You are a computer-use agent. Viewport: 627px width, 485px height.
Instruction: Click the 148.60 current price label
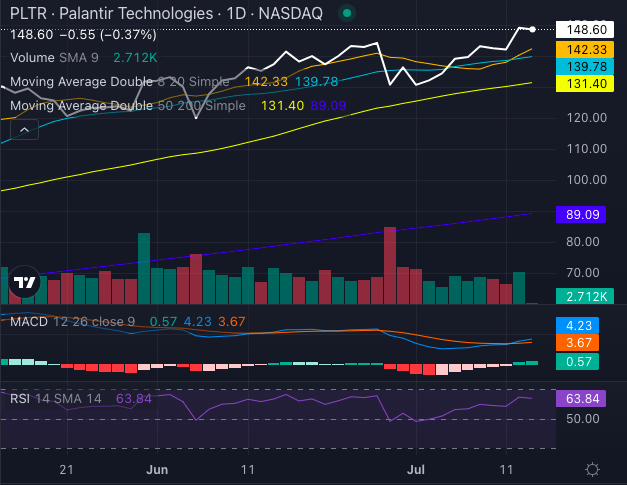click(585, 30)
